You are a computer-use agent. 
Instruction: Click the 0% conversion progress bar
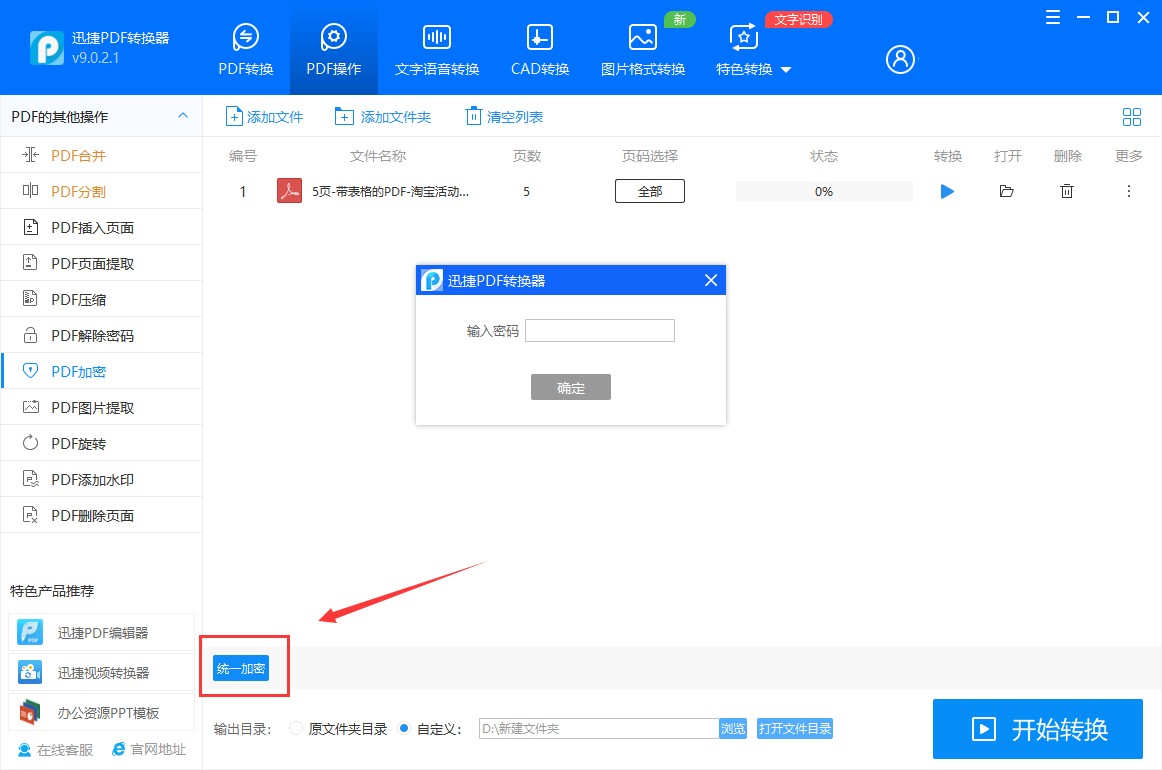[x=823, y=191]
